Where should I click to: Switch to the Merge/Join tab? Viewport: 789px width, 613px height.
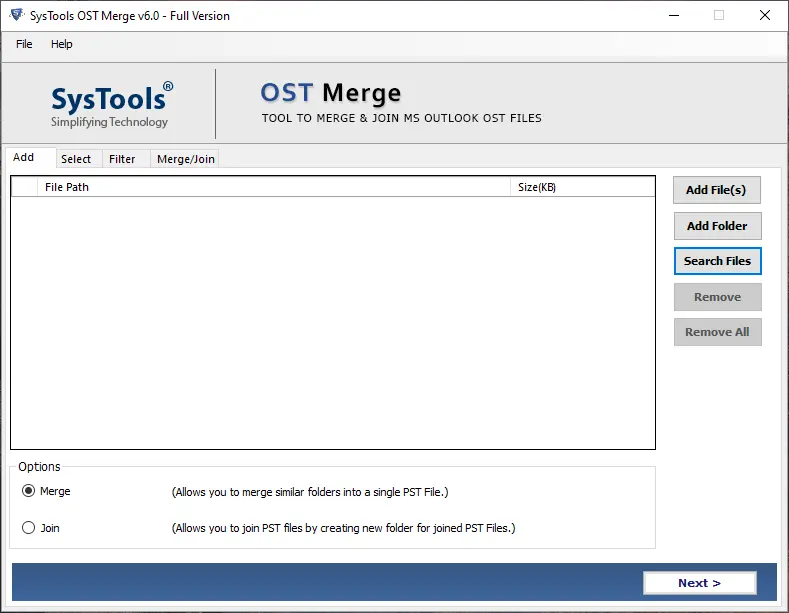click(186, 159)
